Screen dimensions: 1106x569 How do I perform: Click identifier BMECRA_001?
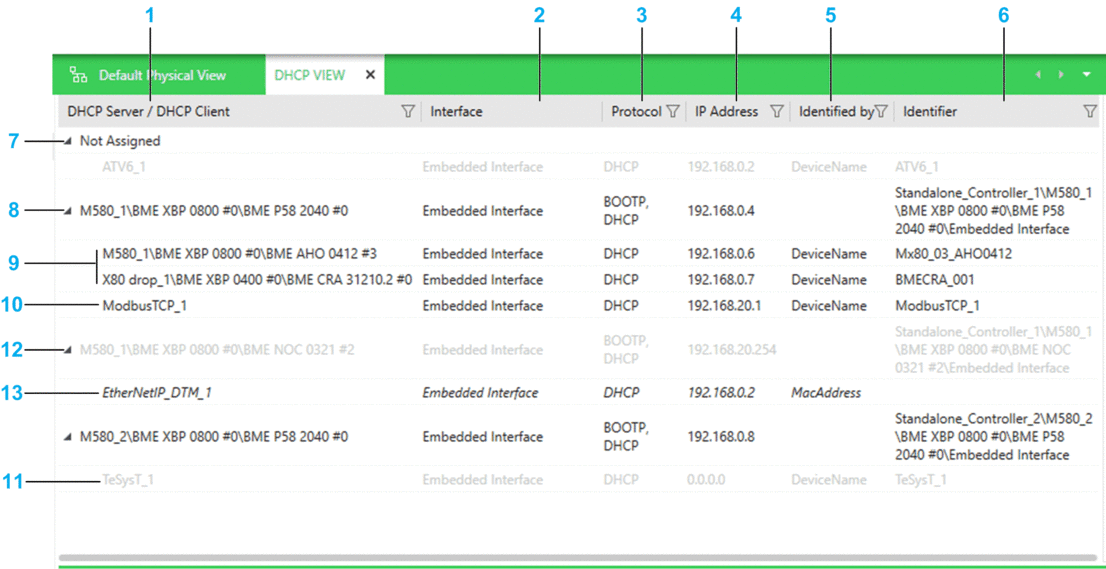click(x=935, y=279)
